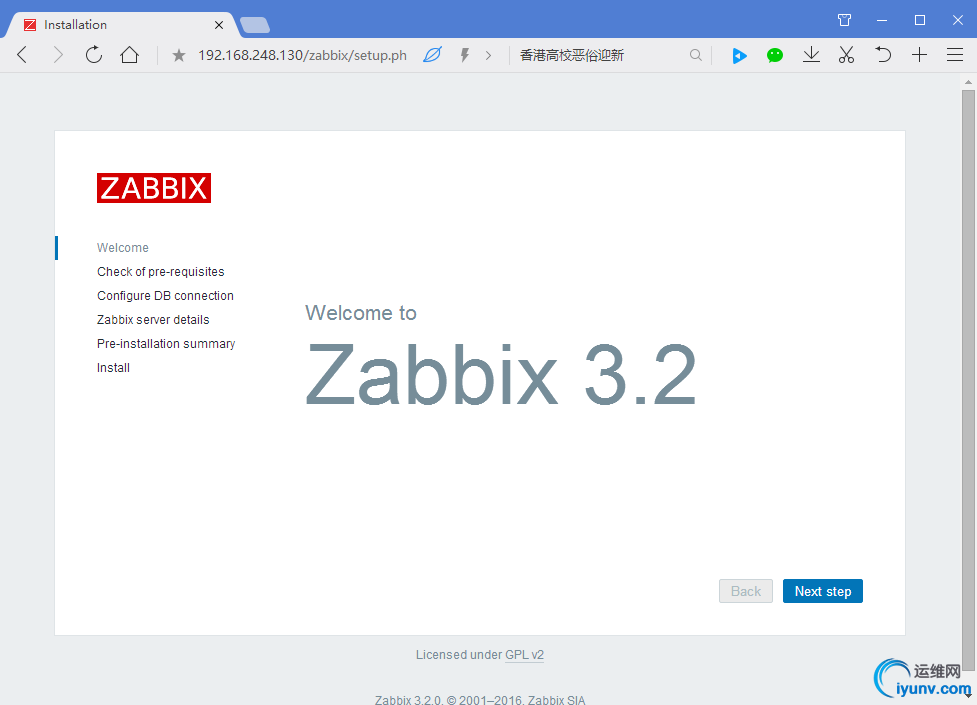Image resolution: width=977 pixels, height=705 pixels.
Task: Go back using the browser back arrow
Action: (22, 55)
